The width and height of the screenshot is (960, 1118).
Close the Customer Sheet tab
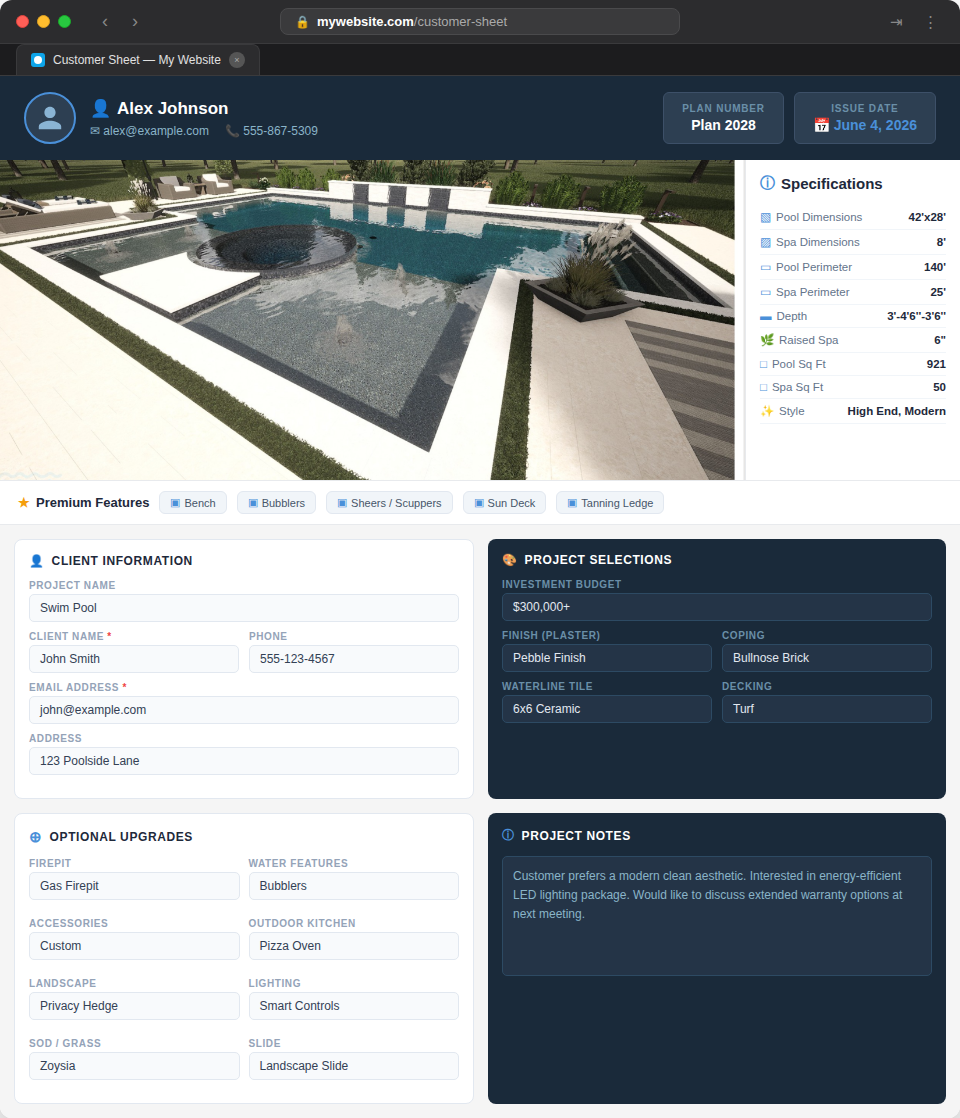[237, 60]
